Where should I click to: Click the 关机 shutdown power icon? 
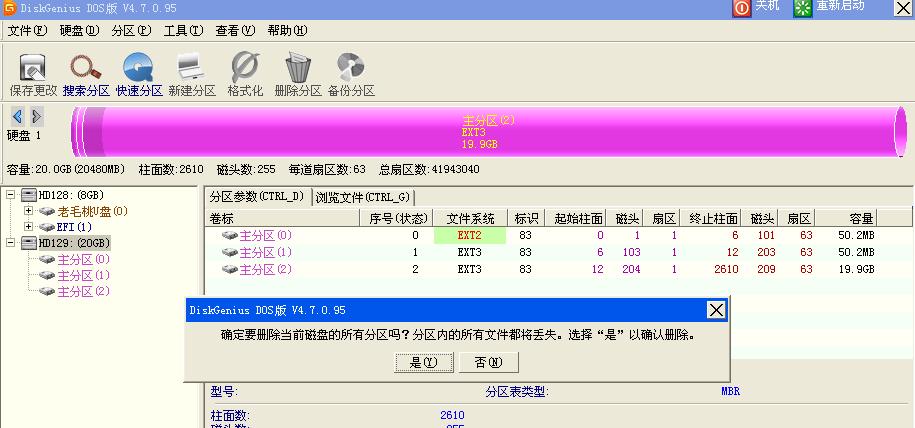(742, 8)
